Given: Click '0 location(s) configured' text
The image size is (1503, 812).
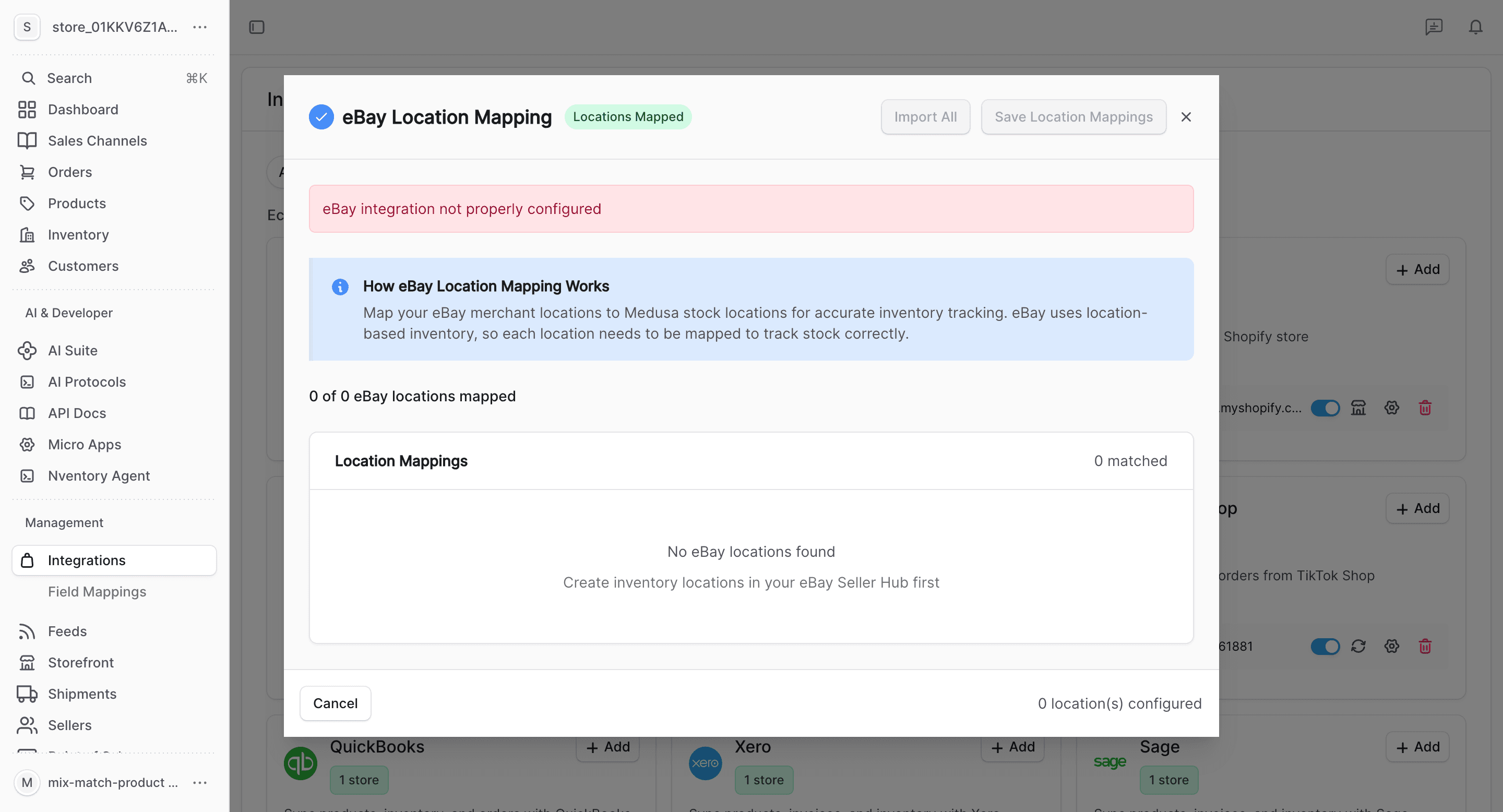Looking at the screenshot, I should coord(1119,703).
